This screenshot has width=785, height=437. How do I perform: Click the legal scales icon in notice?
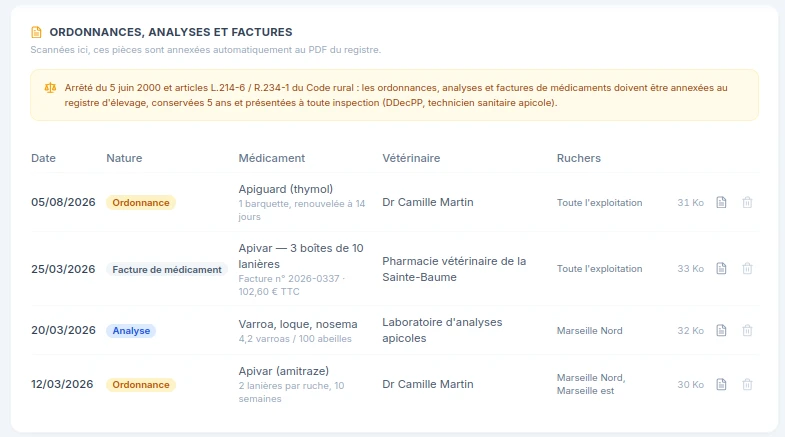[x=50, y=88]
